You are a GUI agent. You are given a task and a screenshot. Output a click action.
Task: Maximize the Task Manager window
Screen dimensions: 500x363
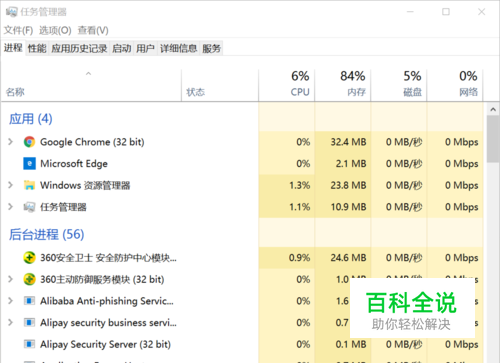tap(446, 12)
